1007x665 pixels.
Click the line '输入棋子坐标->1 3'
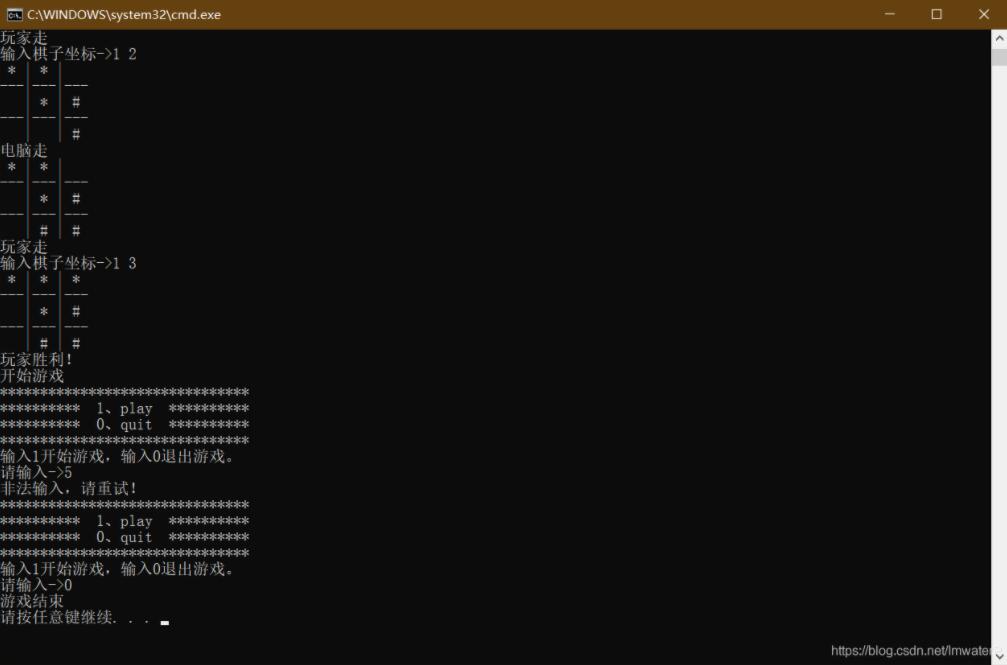pos(68,263)
